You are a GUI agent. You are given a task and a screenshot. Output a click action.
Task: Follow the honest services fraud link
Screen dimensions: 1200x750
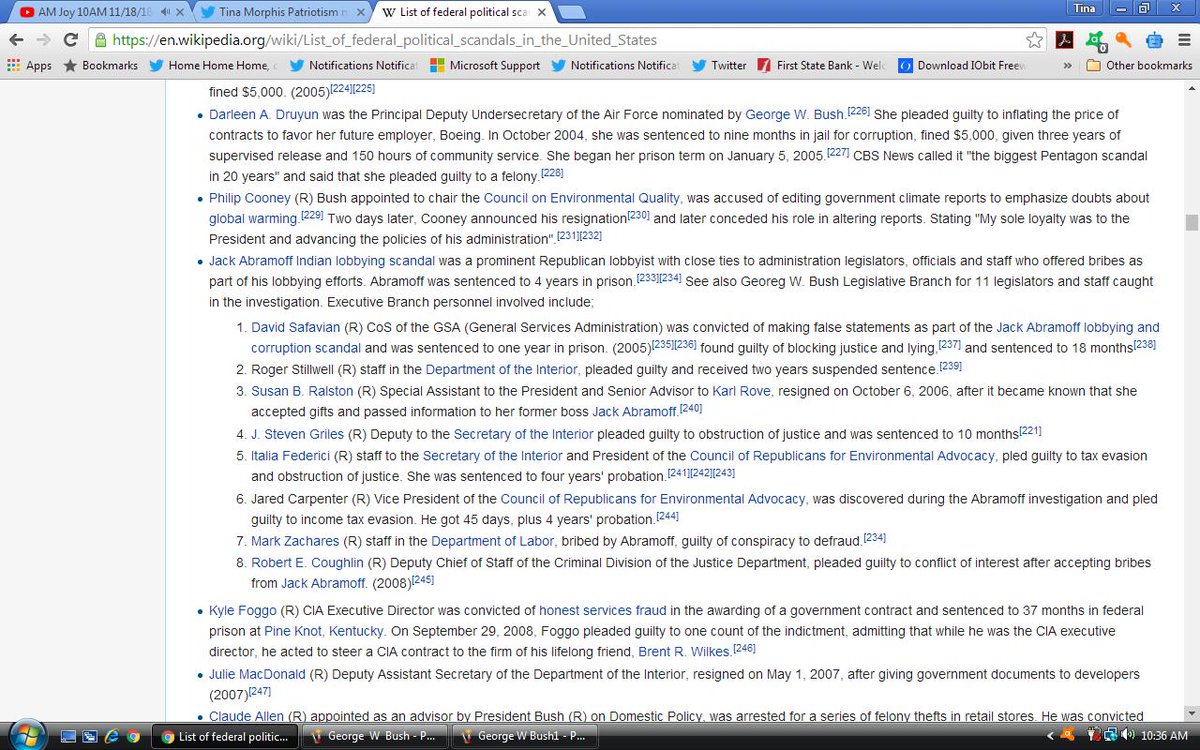point(603,610)
